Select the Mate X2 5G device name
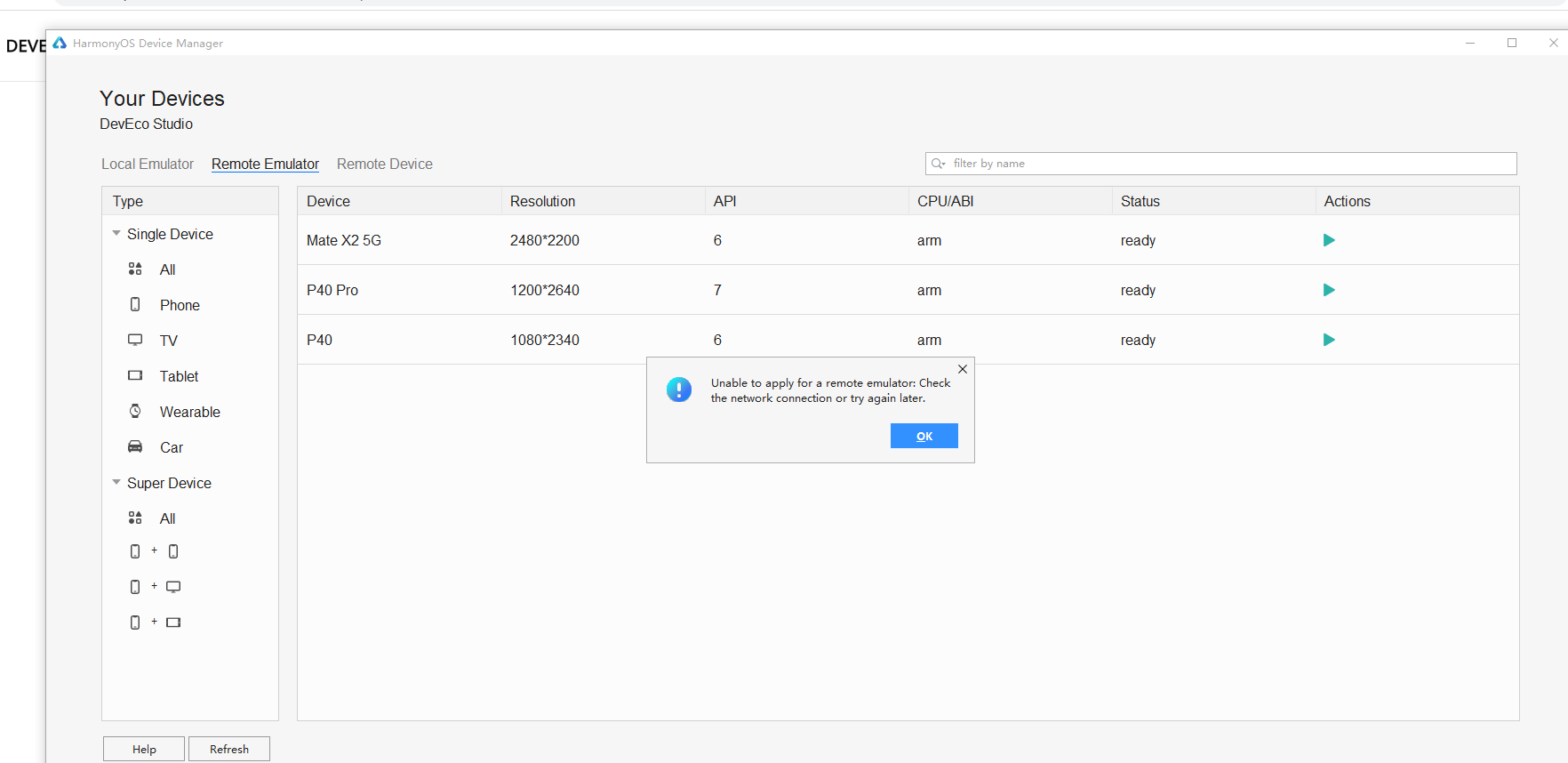 pos(344,240)
